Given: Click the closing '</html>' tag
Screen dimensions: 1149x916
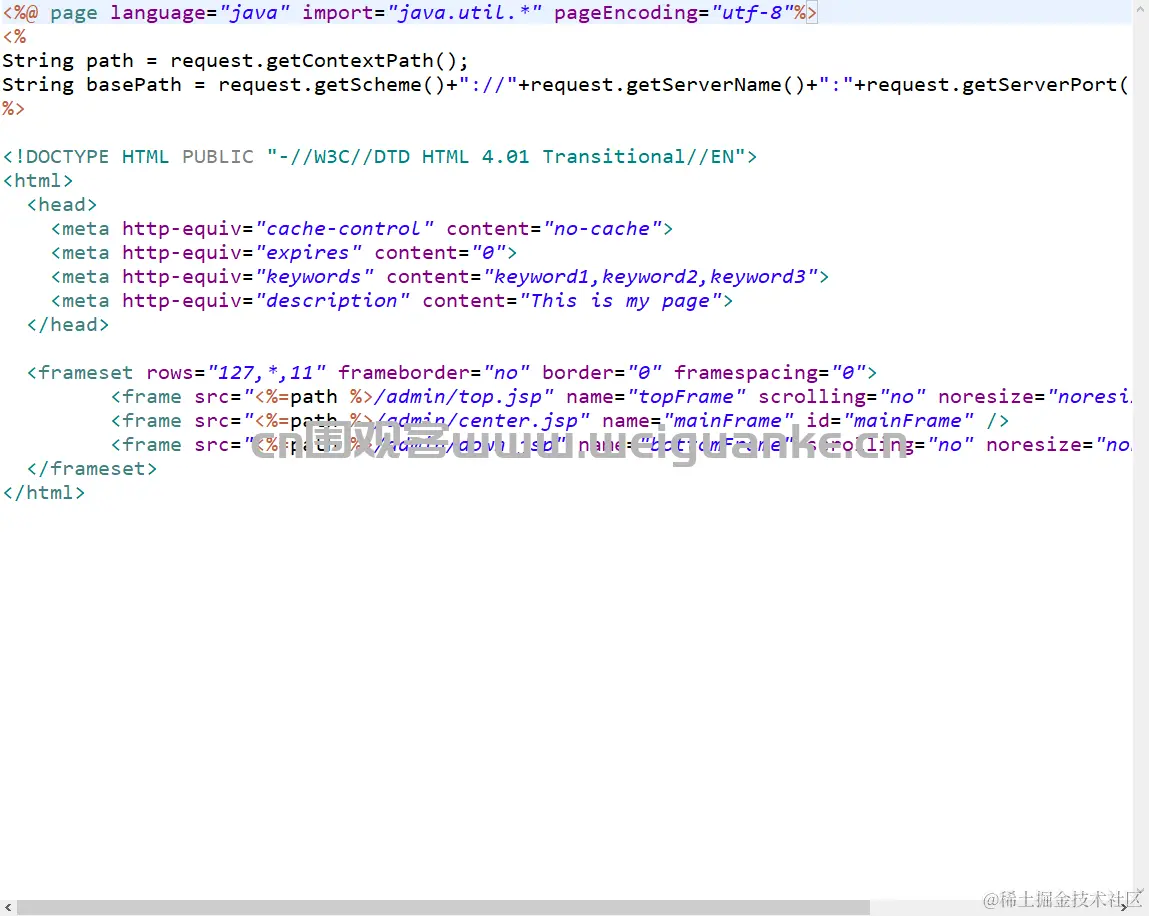Looking at the screenshot, I should click(44, 493).
